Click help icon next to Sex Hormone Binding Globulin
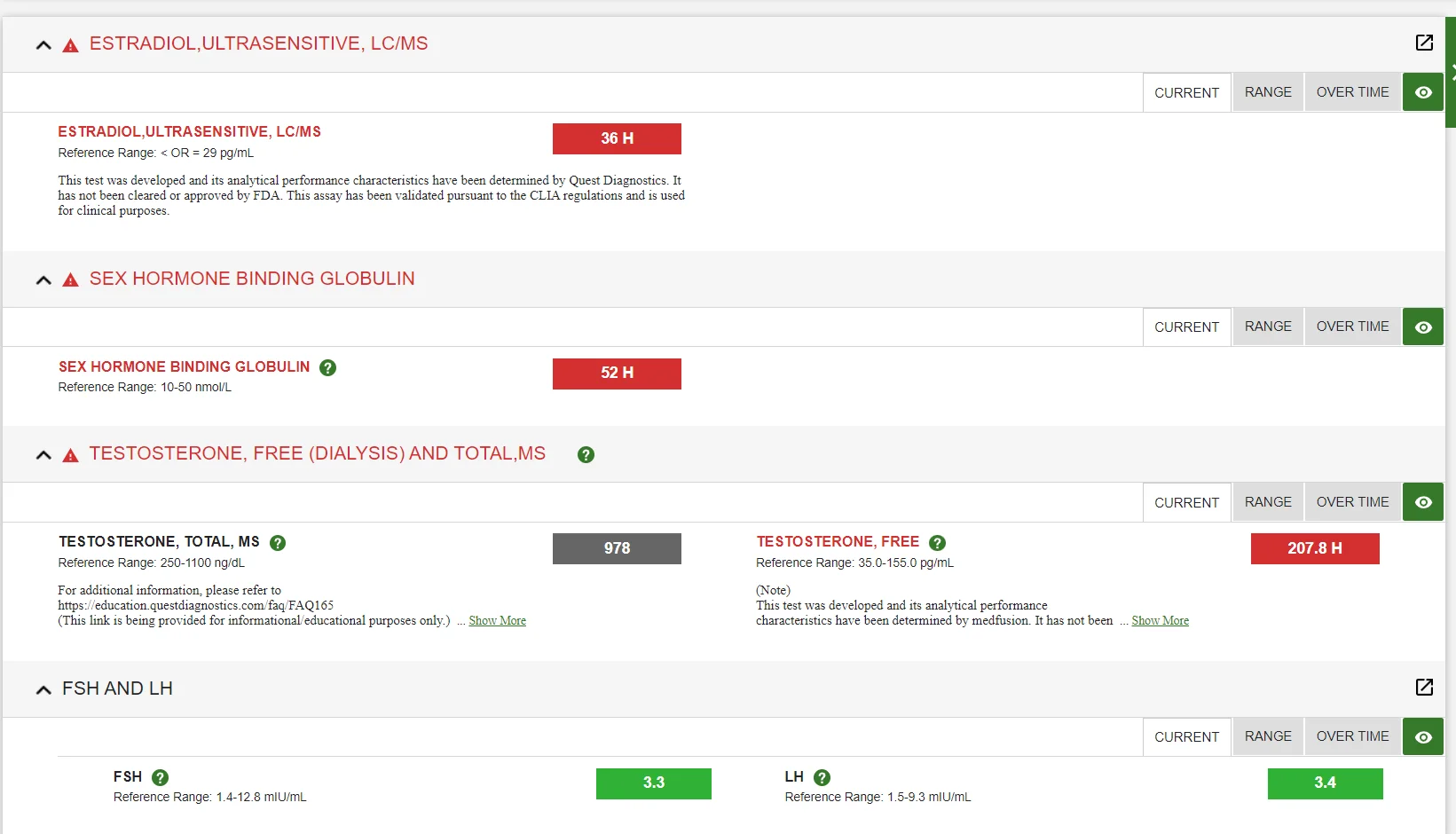This screenshot has width=1456, height=834. coord(327,367)
